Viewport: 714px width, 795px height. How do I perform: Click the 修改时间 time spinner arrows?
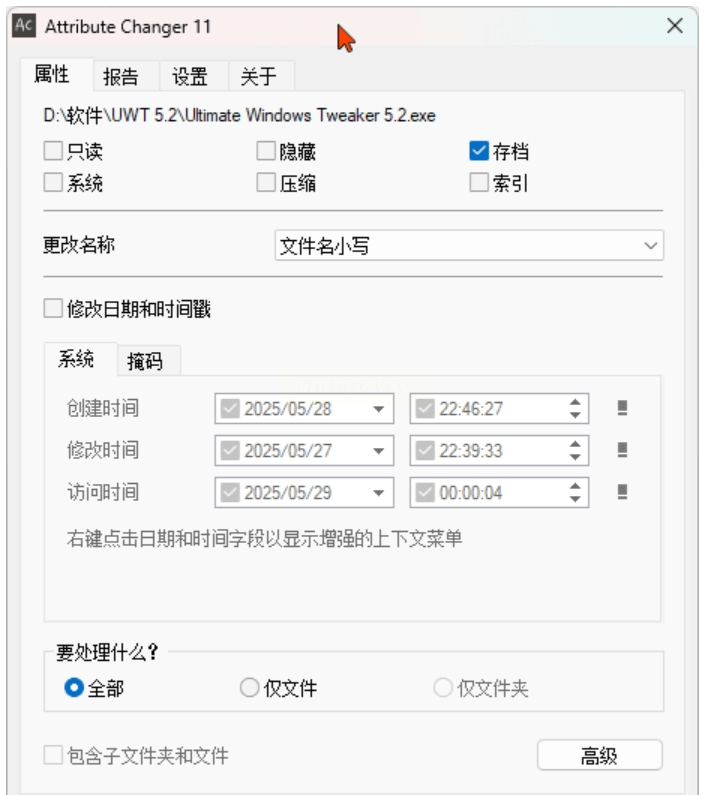click(x=575, y=451)
